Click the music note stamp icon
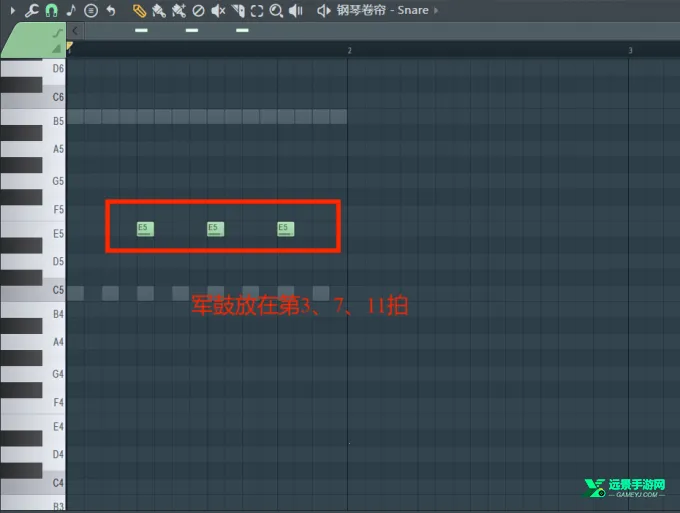680x513 pixels. (71, 10)
